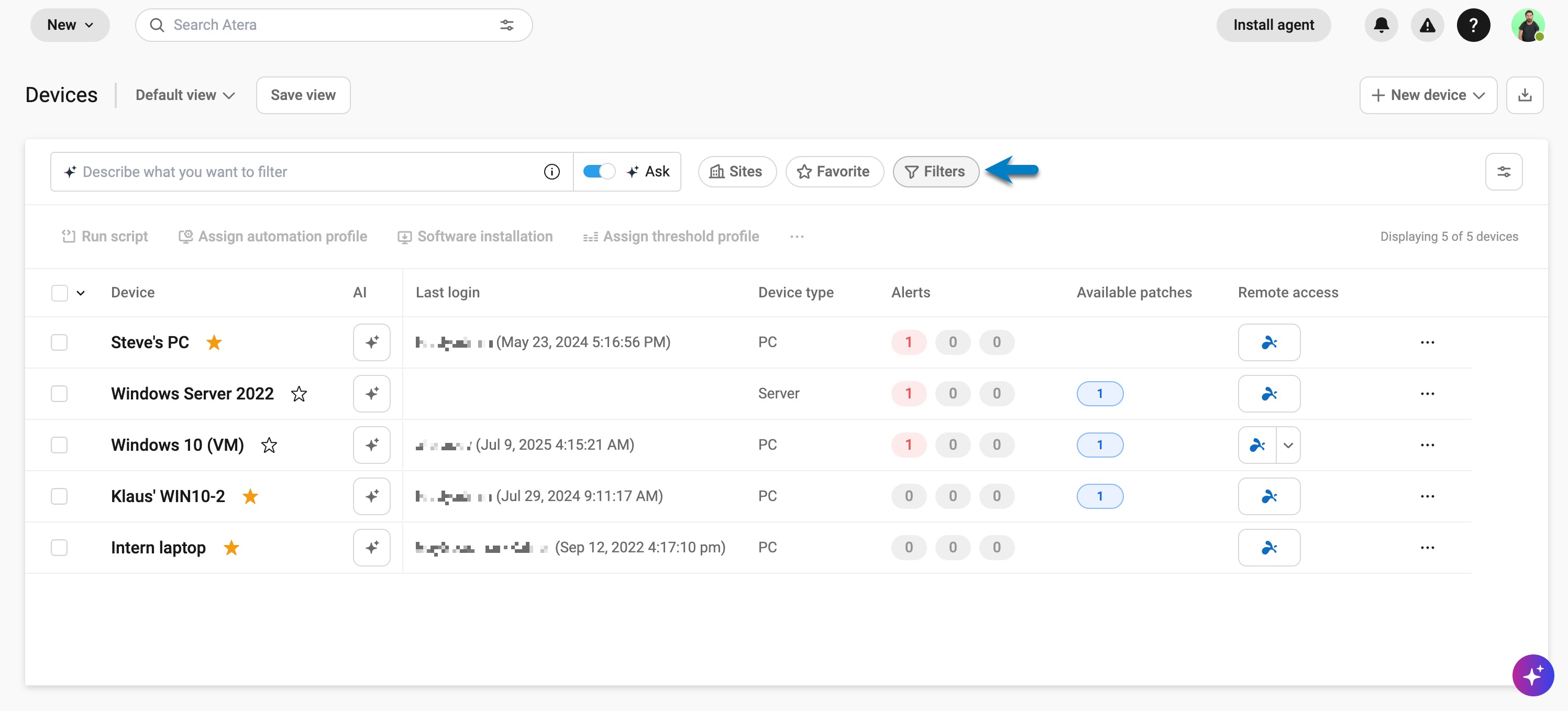This screenshot has height=711, width=1568.
Task: Open the Filters menu
Action: pos(935,171)
